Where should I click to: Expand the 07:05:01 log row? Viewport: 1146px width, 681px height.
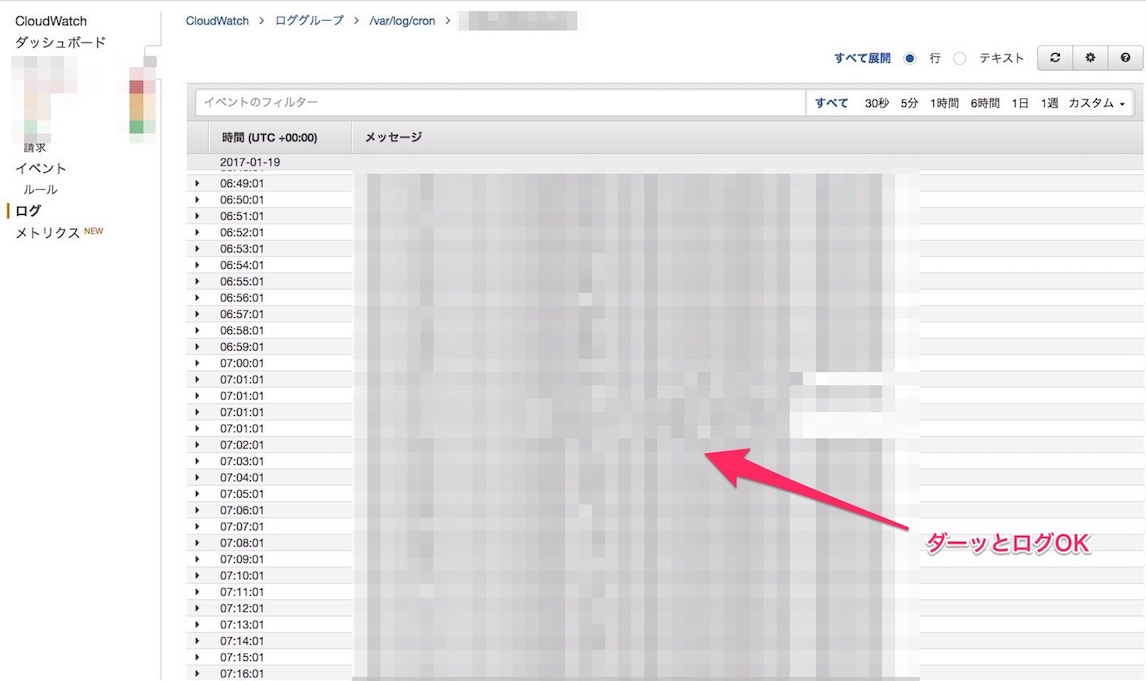197,494
